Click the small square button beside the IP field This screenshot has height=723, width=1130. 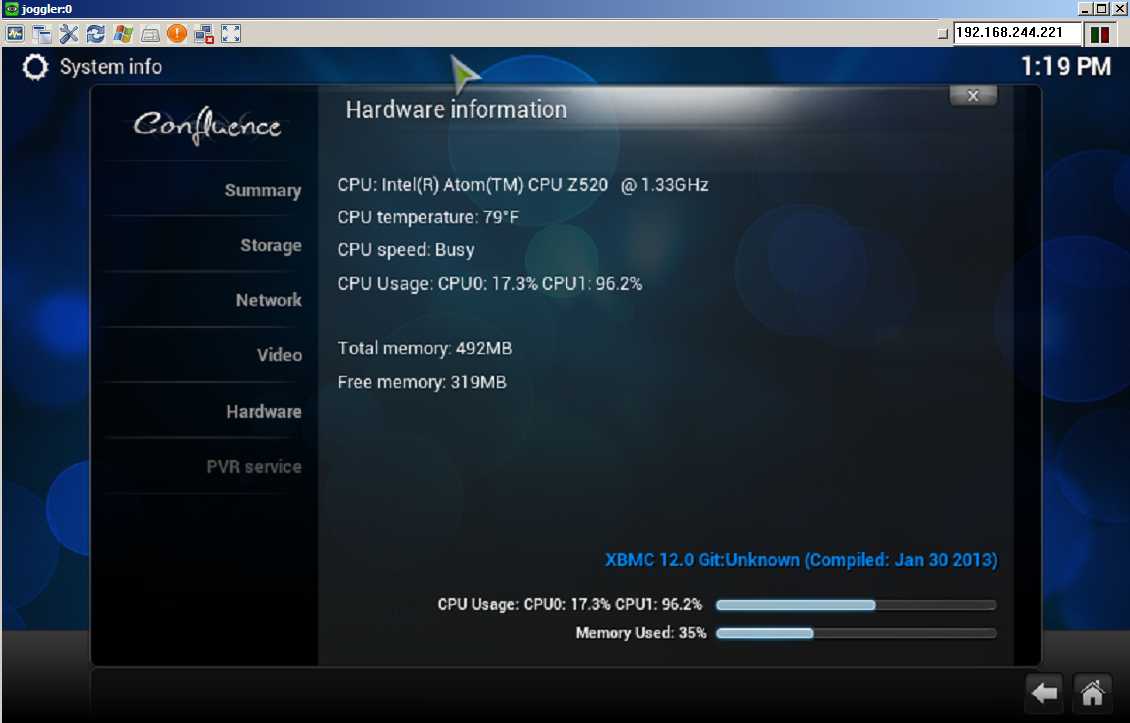tap(943, 33)
